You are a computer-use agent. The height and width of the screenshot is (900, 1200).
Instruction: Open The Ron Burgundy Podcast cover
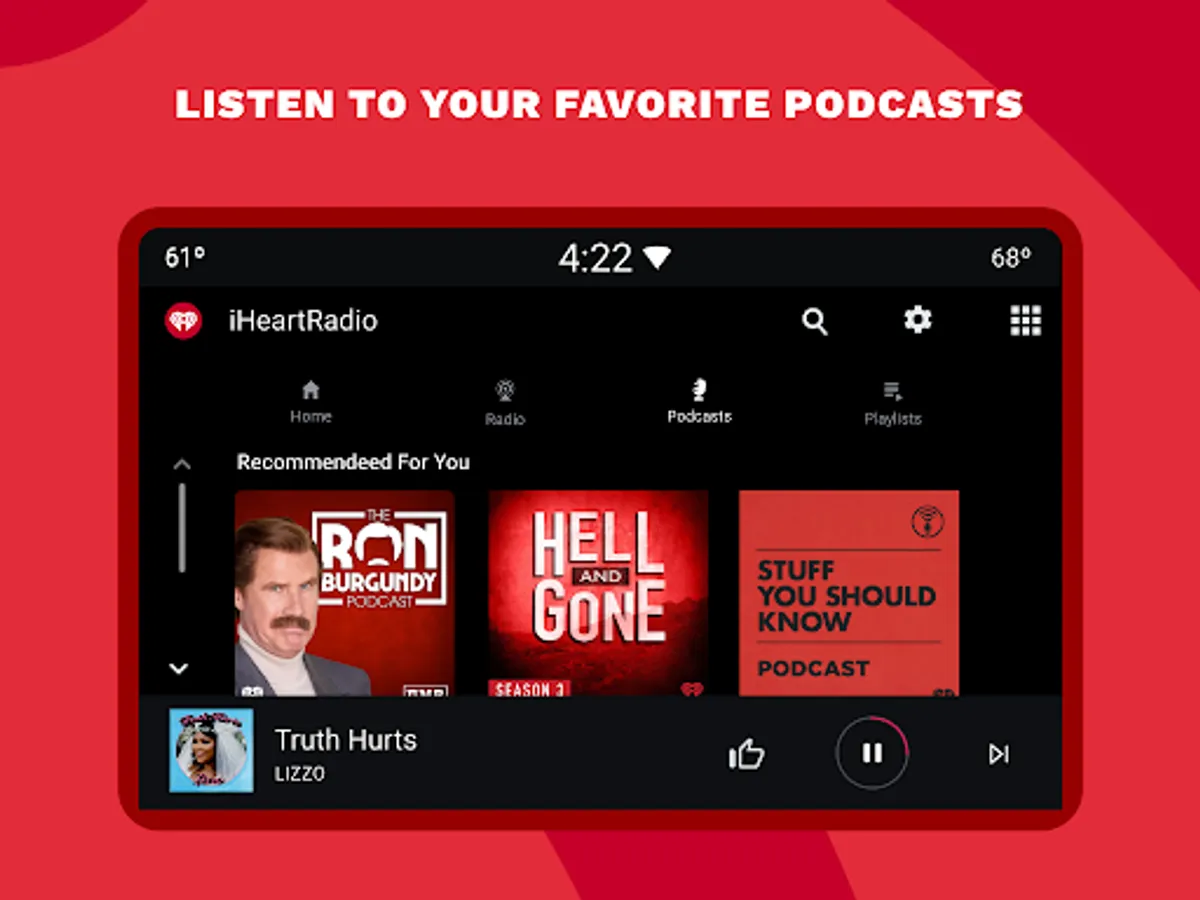coord(345,592)
